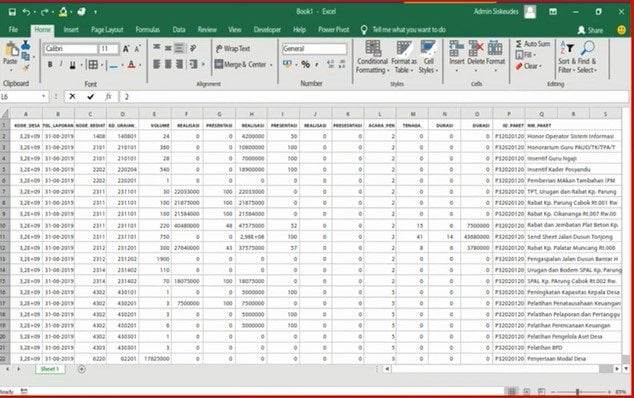
Task: Toggle Wrap Text
Action: pos(233,49)
